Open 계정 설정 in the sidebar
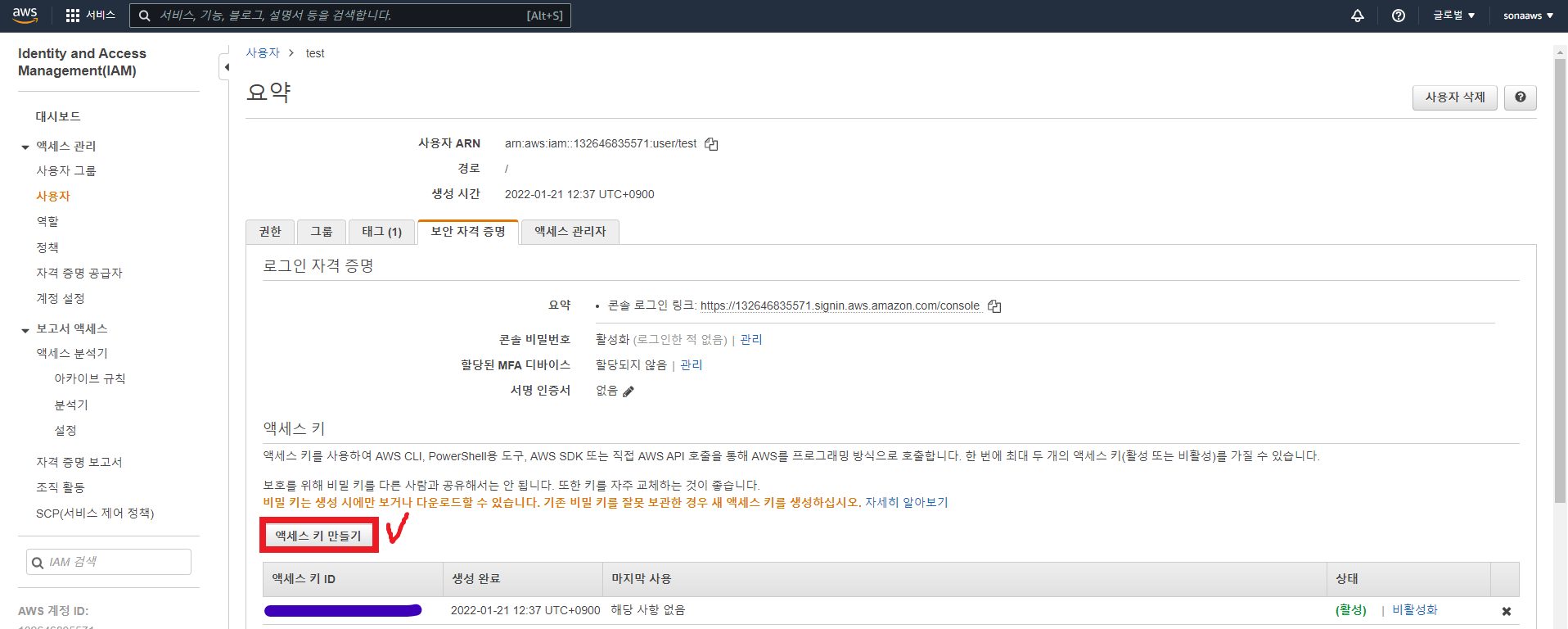This screenshot has height=629, width=1568. click(x=61, y=298)
